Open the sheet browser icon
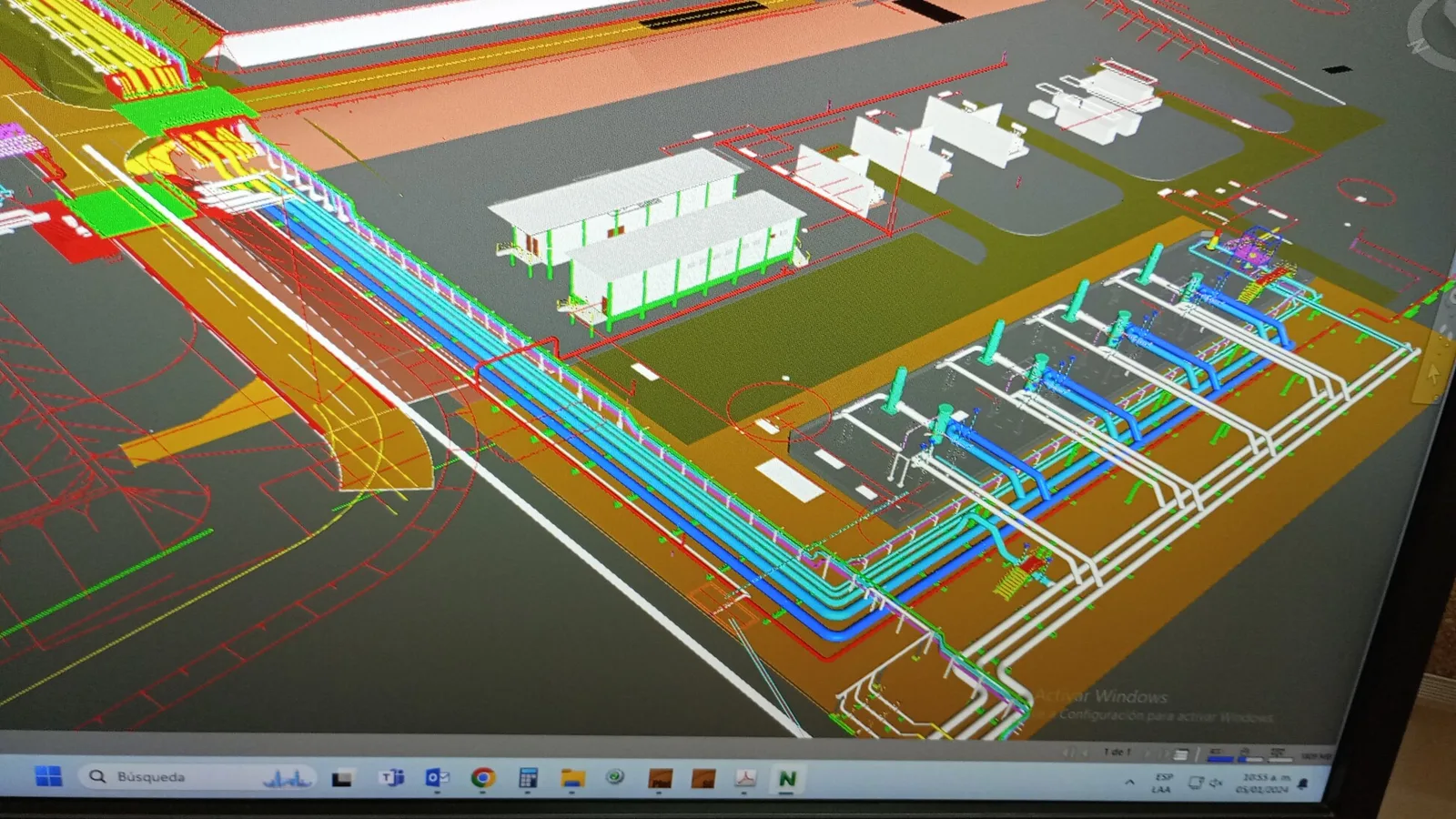Viewport: 1456px width, 819px height. click(1180, 754)
